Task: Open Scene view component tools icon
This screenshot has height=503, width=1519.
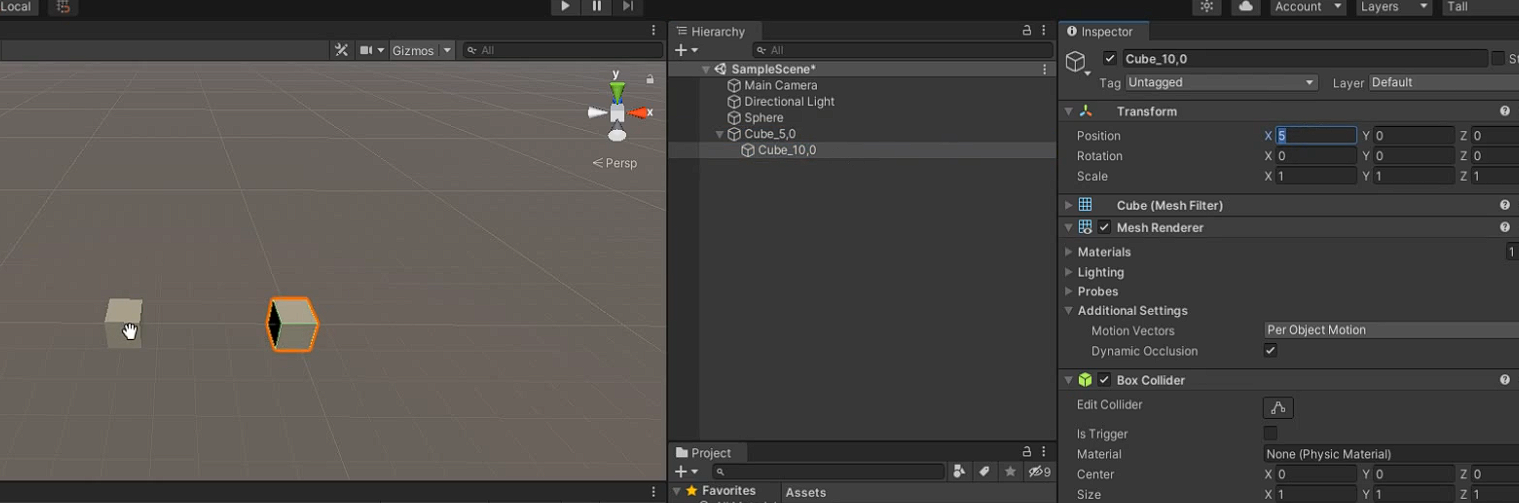Action: pos(341,50)
